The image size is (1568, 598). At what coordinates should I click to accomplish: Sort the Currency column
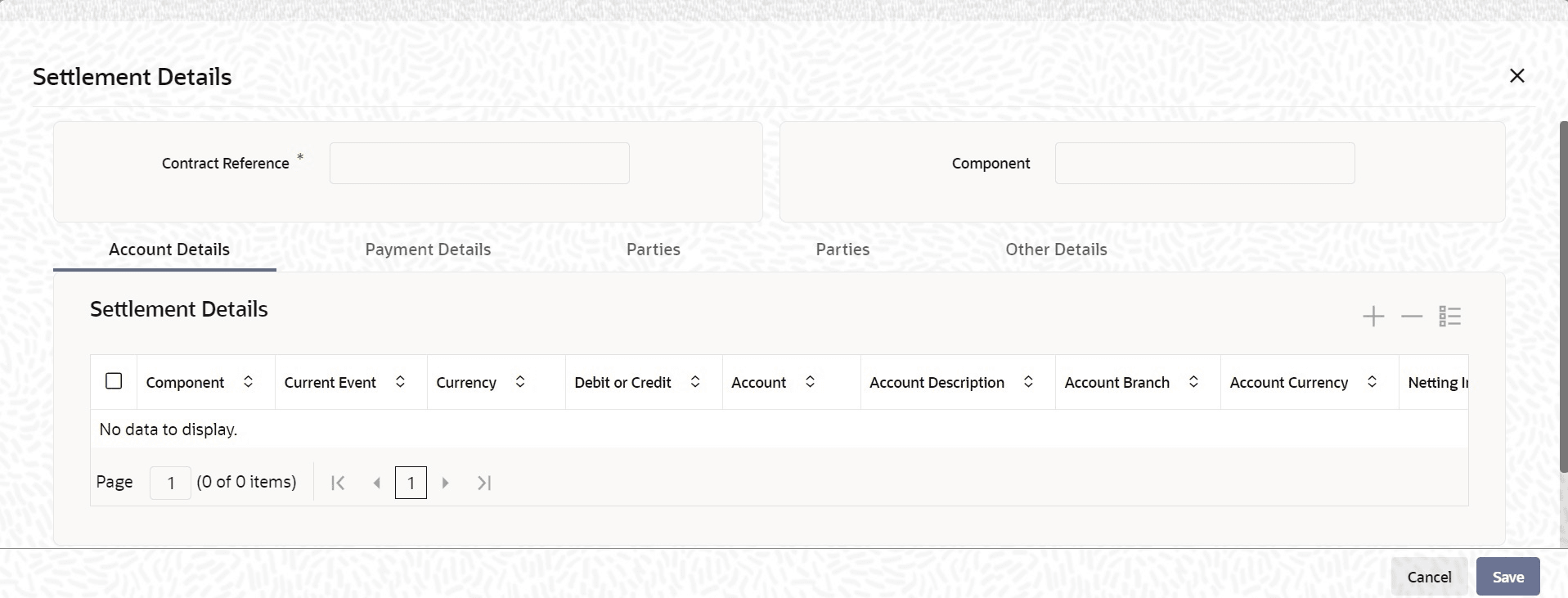coord(520,382)
